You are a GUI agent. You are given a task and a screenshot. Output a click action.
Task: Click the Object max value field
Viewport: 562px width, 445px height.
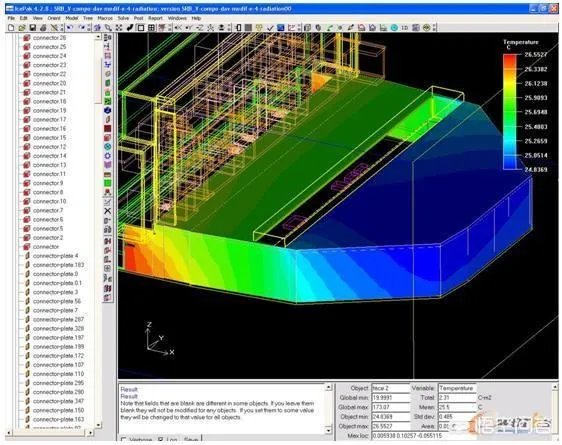(x=390, y=426)
